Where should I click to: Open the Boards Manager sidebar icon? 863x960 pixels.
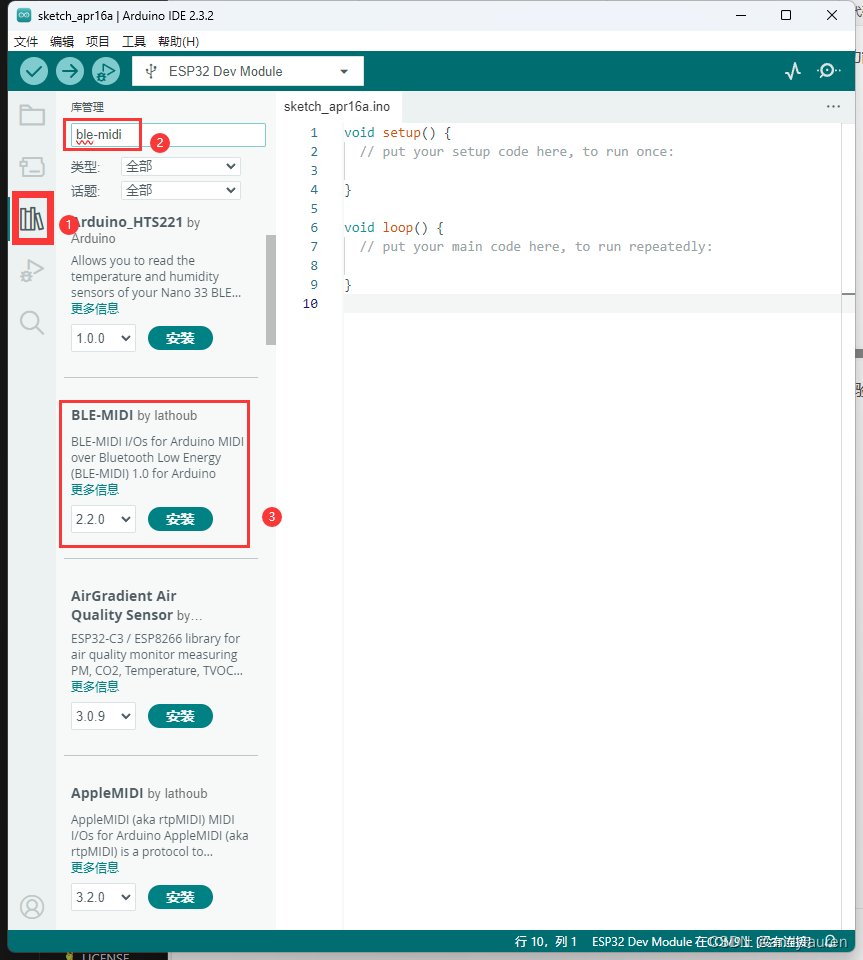tap(32, 167)
